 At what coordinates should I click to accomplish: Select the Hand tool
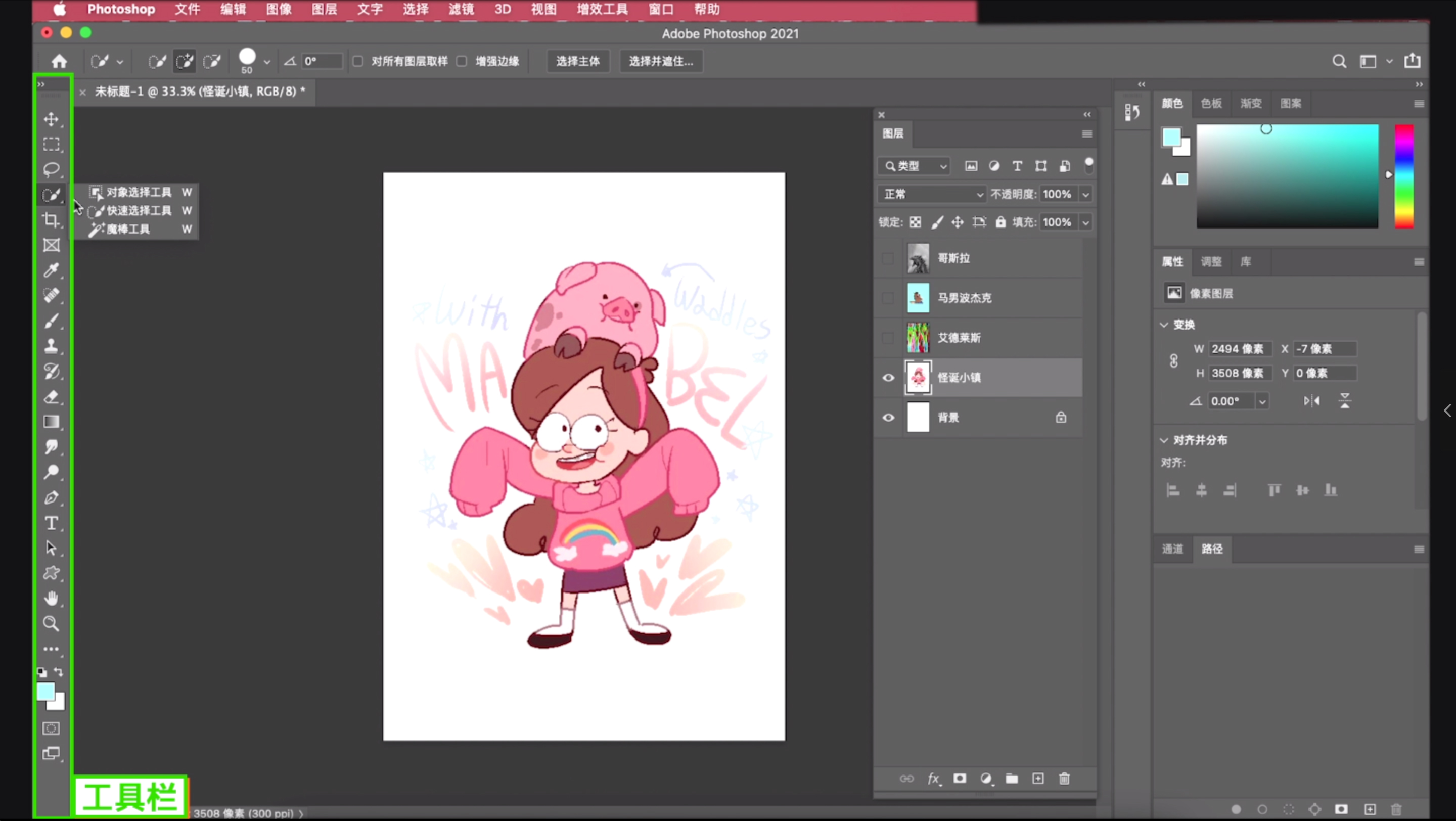(52, 598)
